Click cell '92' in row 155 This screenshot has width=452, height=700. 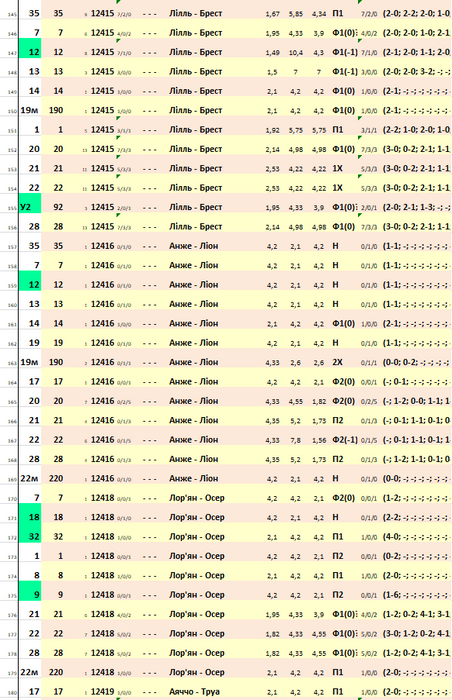[x=56, y=207]
